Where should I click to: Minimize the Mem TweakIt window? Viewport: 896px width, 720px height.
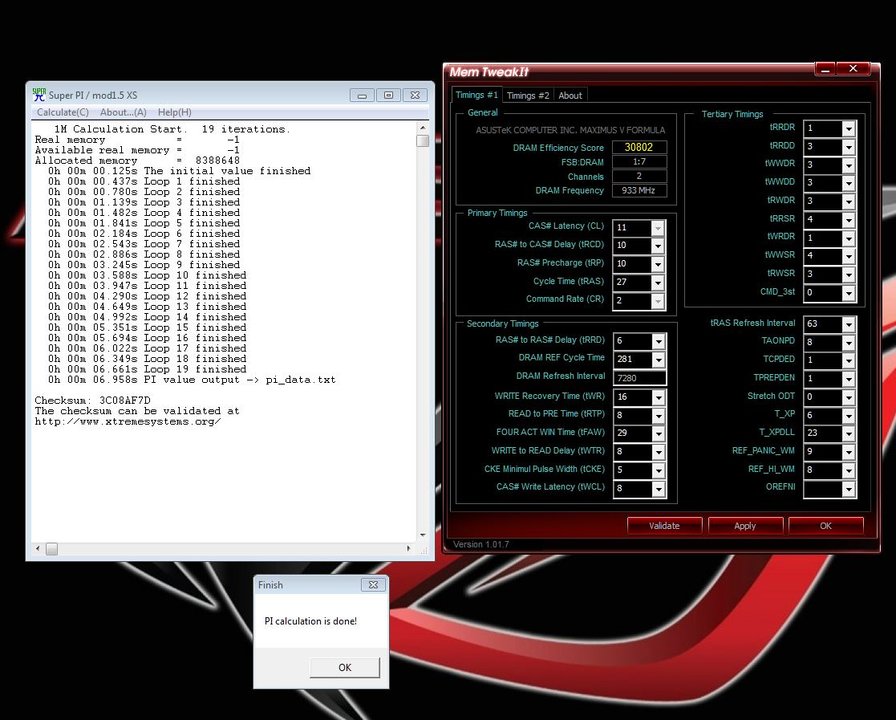pyautogui.click(x=825, y=69)
